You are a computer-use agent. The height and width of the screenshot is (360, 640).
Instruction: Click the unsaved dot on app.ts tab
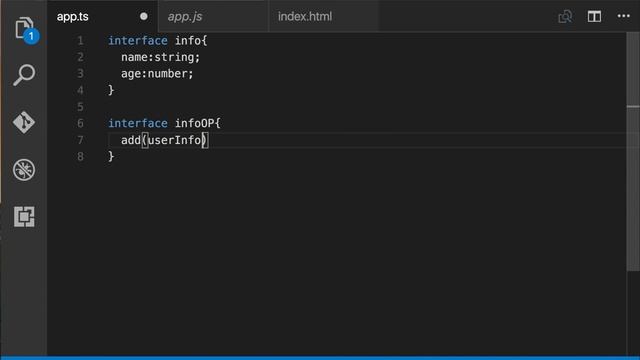click(x=144, y=16)
